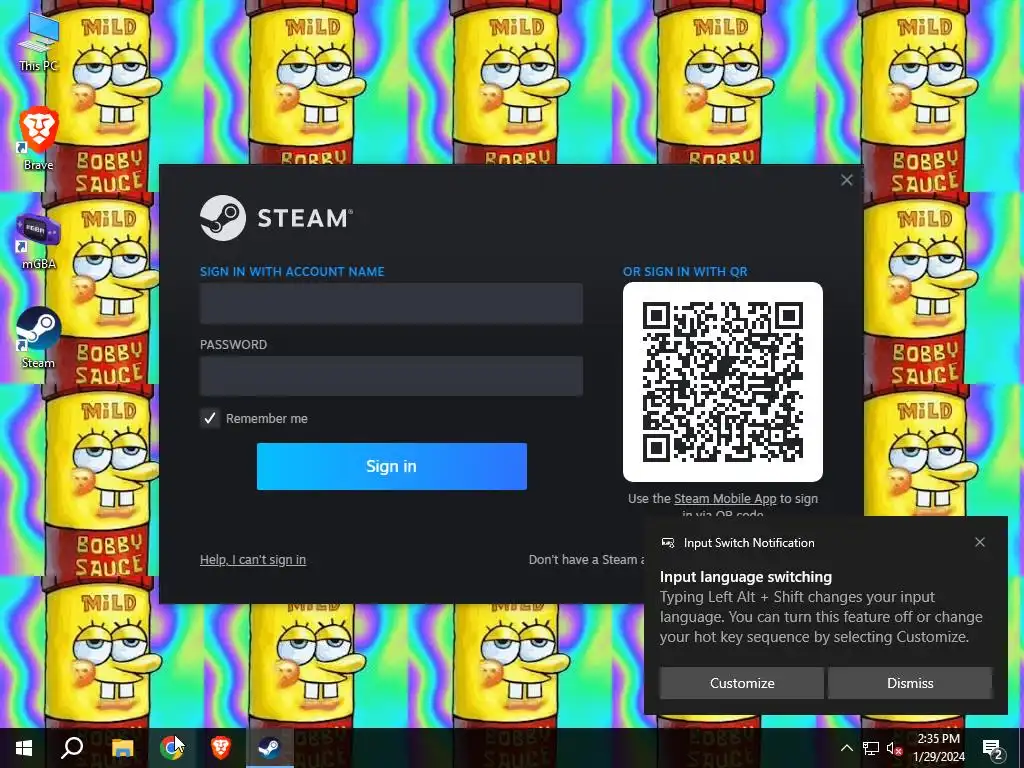The width and height of the screenshot is (1024, 768).
Task: Click the Input language switching heading
Action: pos(746,577)
